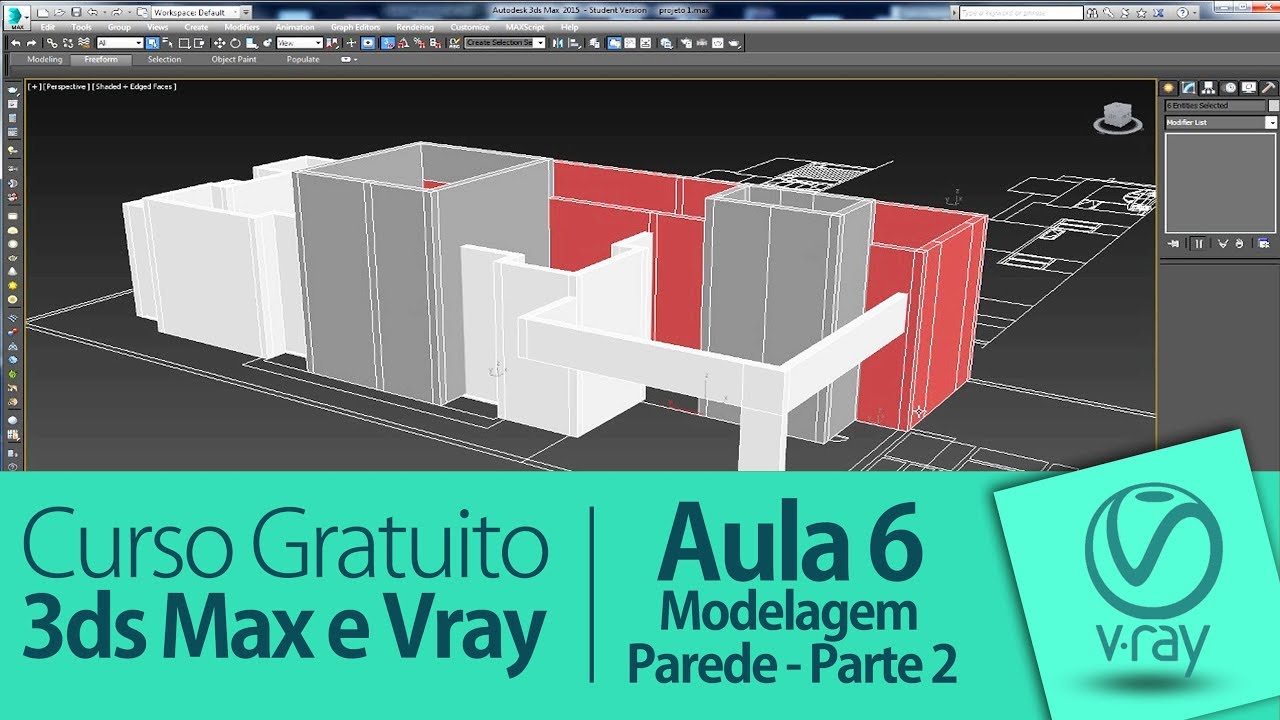Open Select by Name dialog
Screen dimensions: 1280x720
[x=168, y=43]
